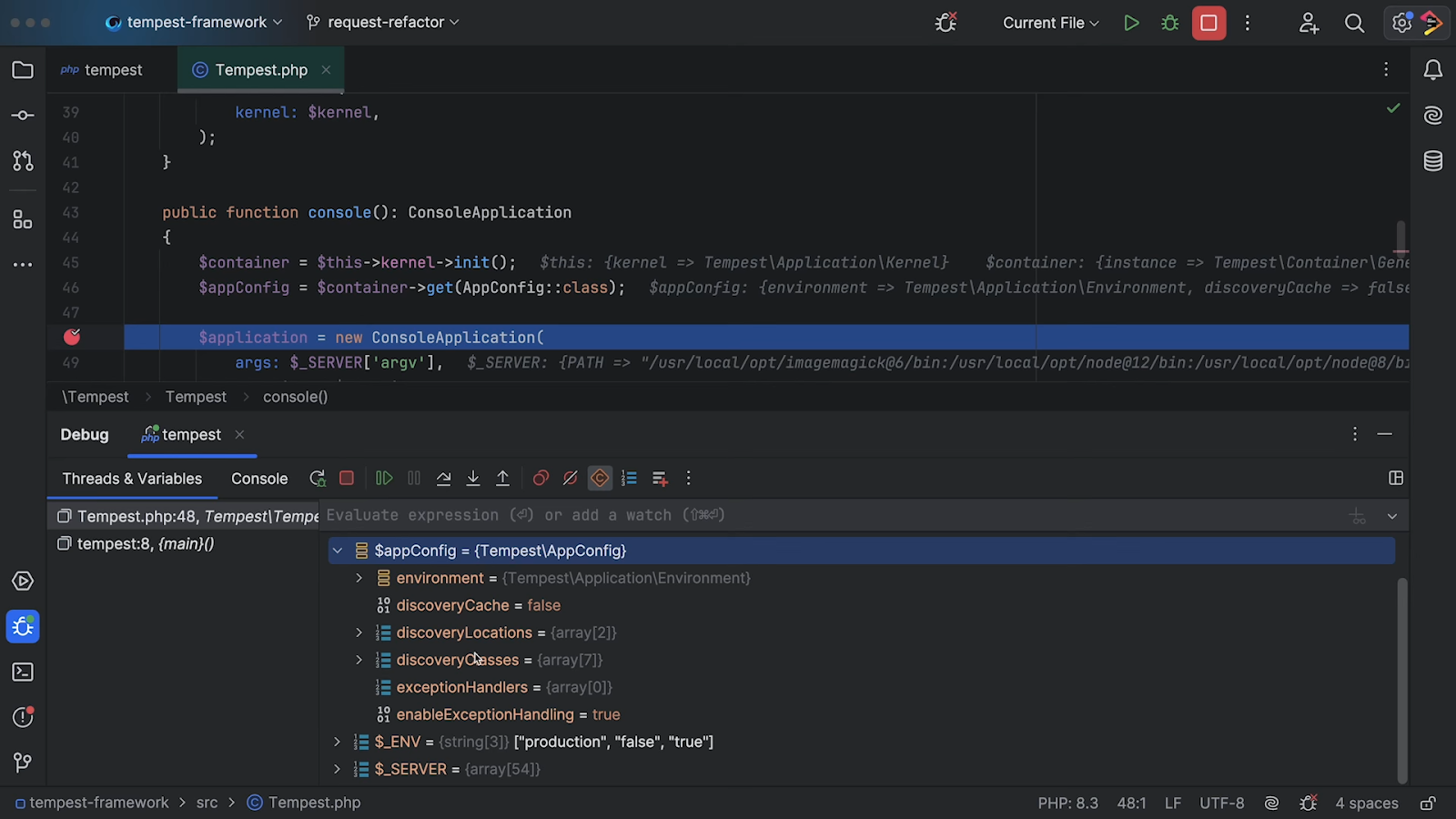Expand the watch expression history dropdown
Screen dimensions: 1456x819
click(x=1392, y=516)
